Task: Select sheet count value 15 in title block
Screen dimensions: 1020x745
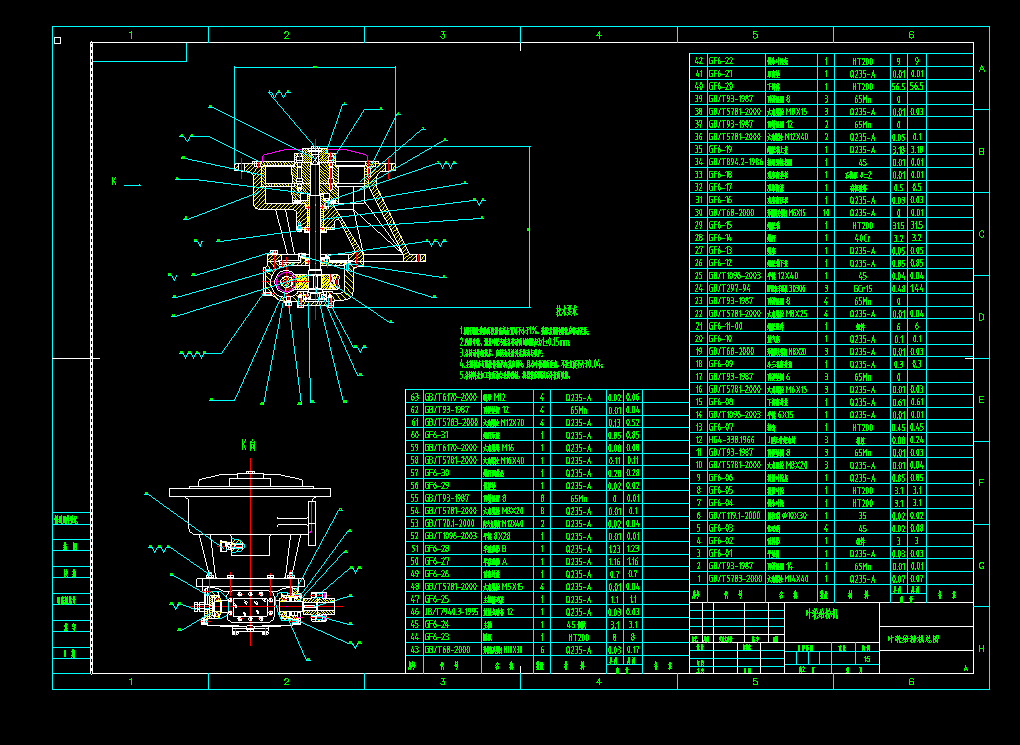Action: point(866,659)
